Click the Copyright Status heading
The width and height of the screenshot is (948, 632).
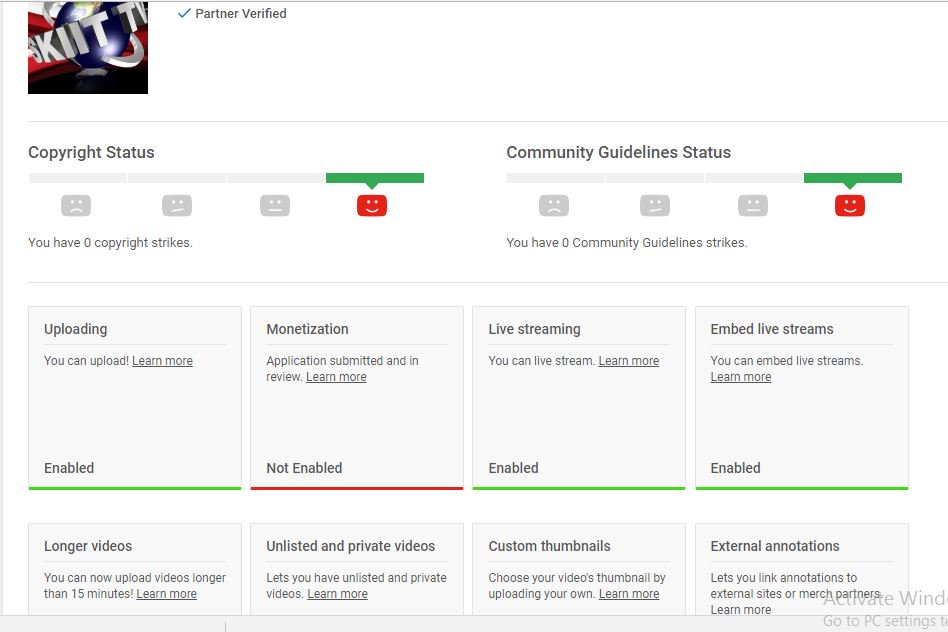91,152
